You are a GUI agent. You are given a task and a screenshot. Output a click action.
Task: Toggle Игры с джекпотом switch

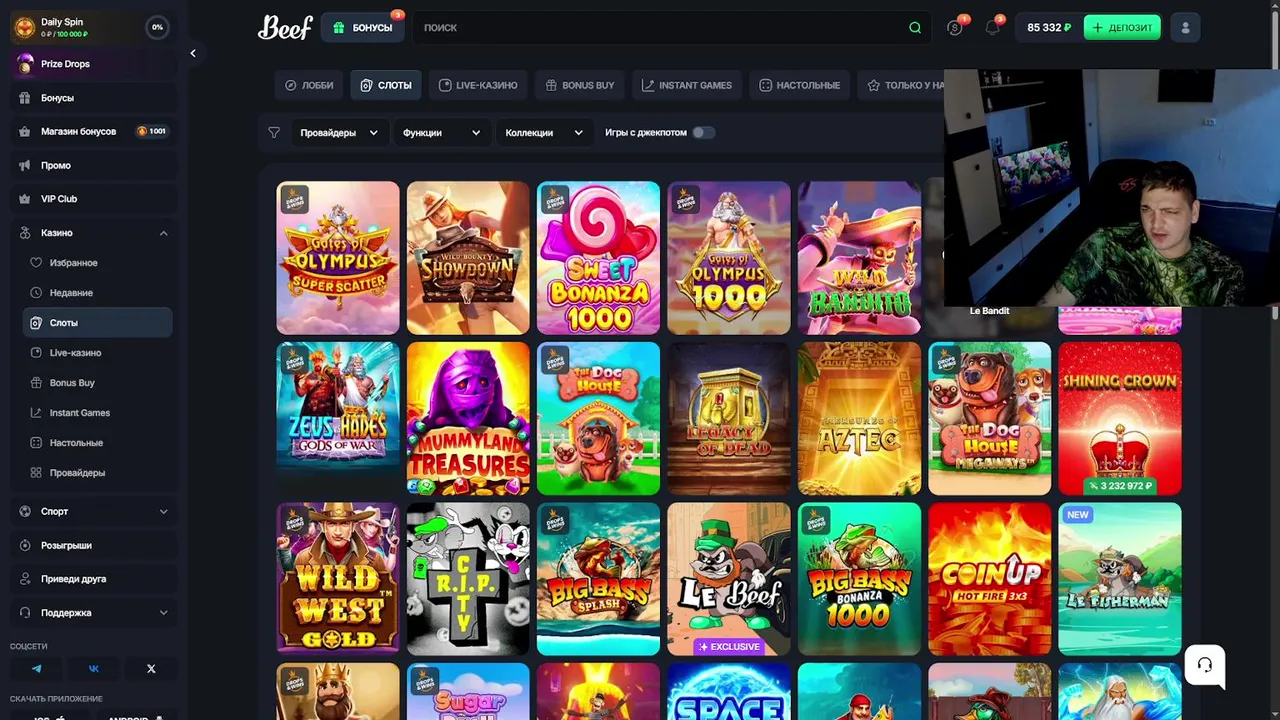(704, 132)
